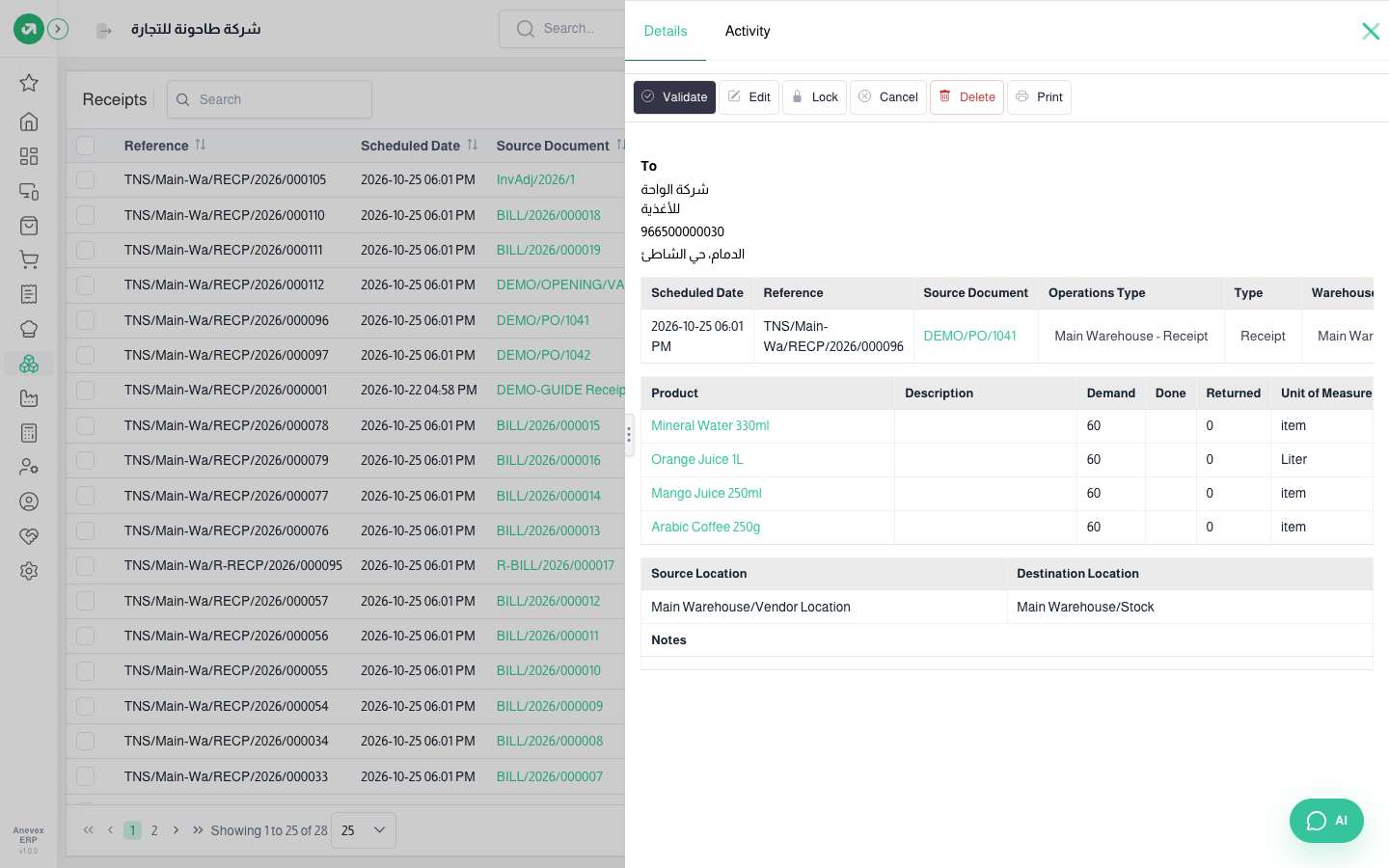Sort by Scheduled Date column arrows
This screenshot has height=868, width=1389.
(473, 145)
